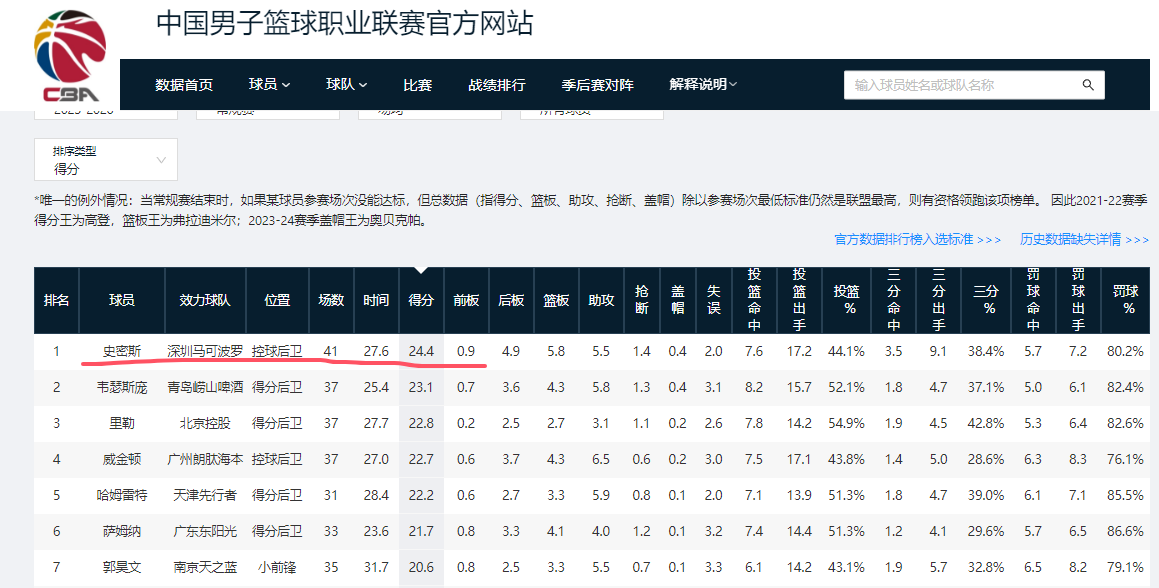The height and width of the screenshot is (588, 1159).
Task: Click the search magnifier icon
Action: click(x=1088, y=85)
